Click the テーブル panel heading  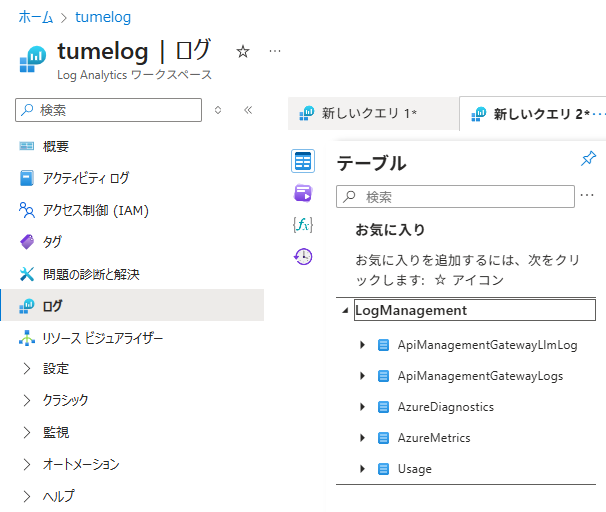click(371, 163)
